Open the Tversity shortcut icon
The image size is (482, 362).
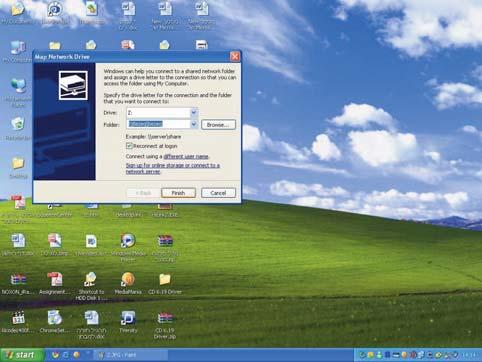click(128, 318)
